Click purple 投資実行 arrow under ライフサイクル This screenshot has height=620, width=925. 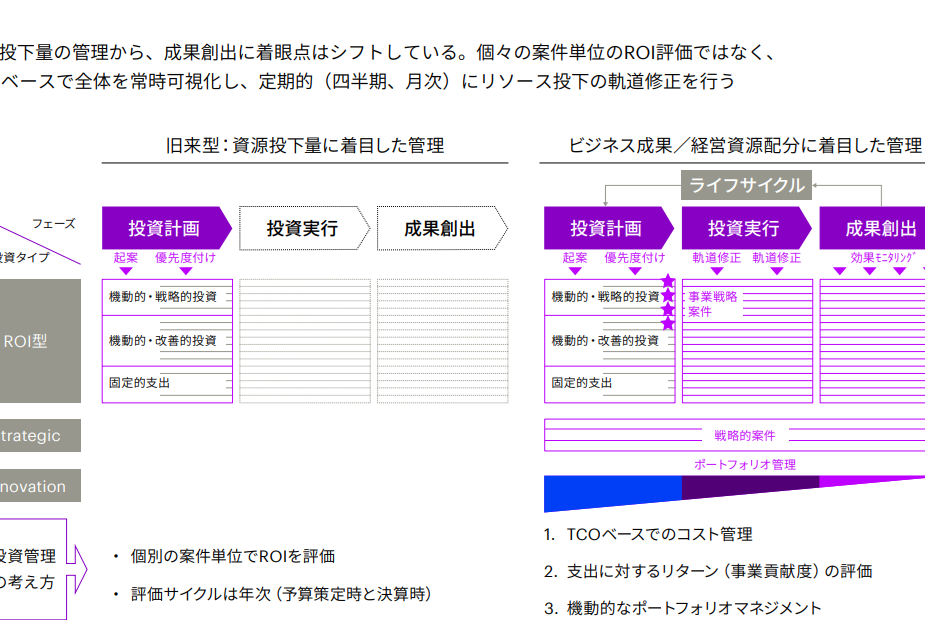point(747,228)
